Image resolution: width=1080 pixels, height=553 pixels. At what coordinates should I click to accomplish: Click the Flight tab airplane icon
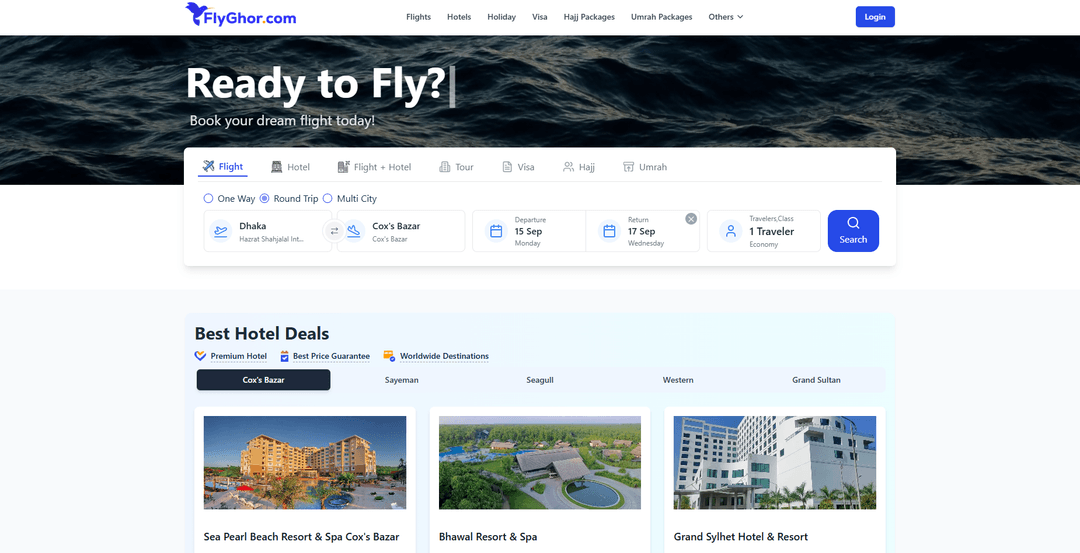209,166
